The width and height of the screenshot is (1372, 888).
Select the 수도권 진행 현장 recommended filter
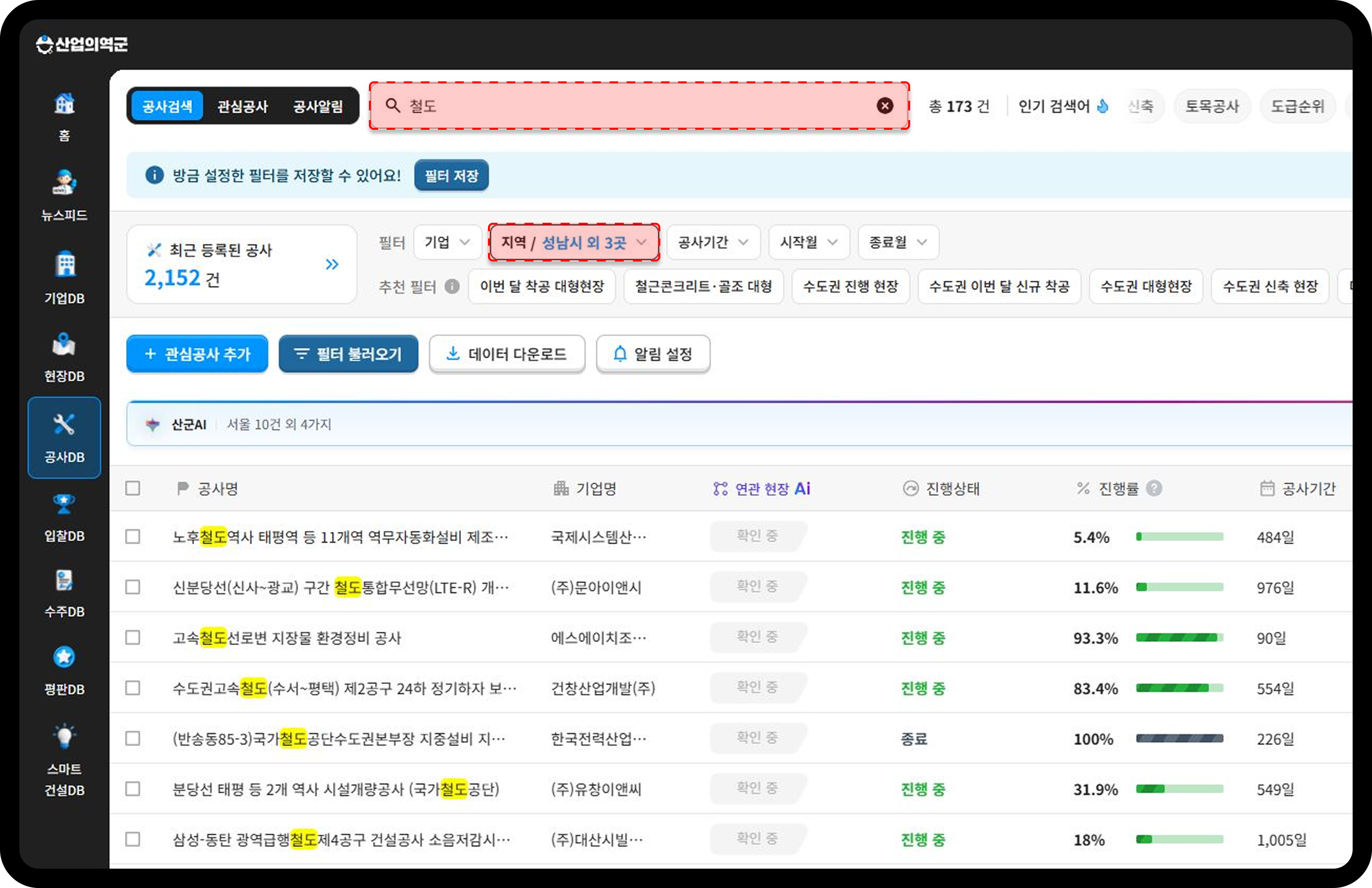coord(851,287)
